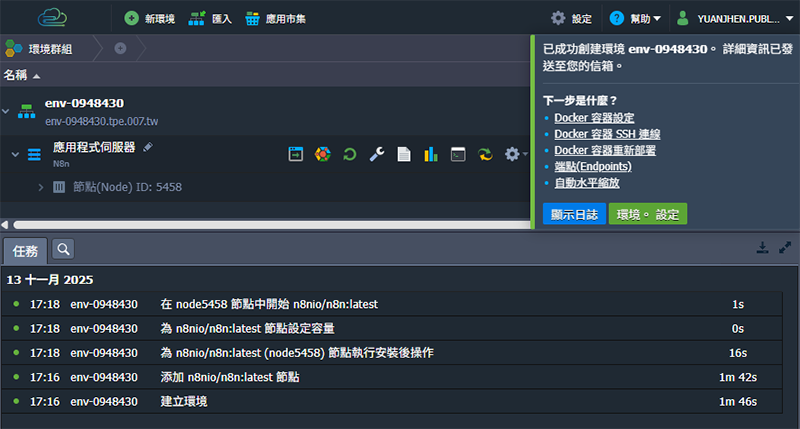800x429 pixels.
Task: Click the pencil icon beside 應用程式伺服器
Action: pyautogui.click(x=148, y=147)
